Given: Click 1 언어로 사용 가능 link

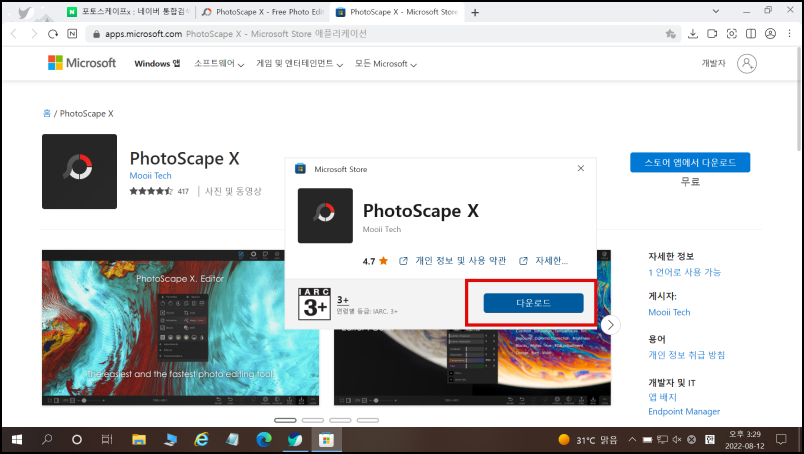Looking at the screenshot, I should (x=685, y=272).
